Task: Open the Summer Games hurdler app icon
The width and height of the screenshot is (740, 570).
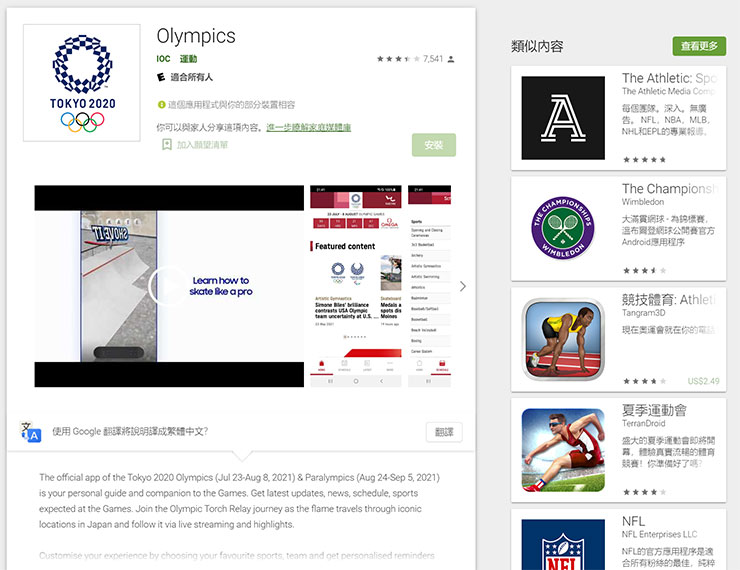Action: 563,450
